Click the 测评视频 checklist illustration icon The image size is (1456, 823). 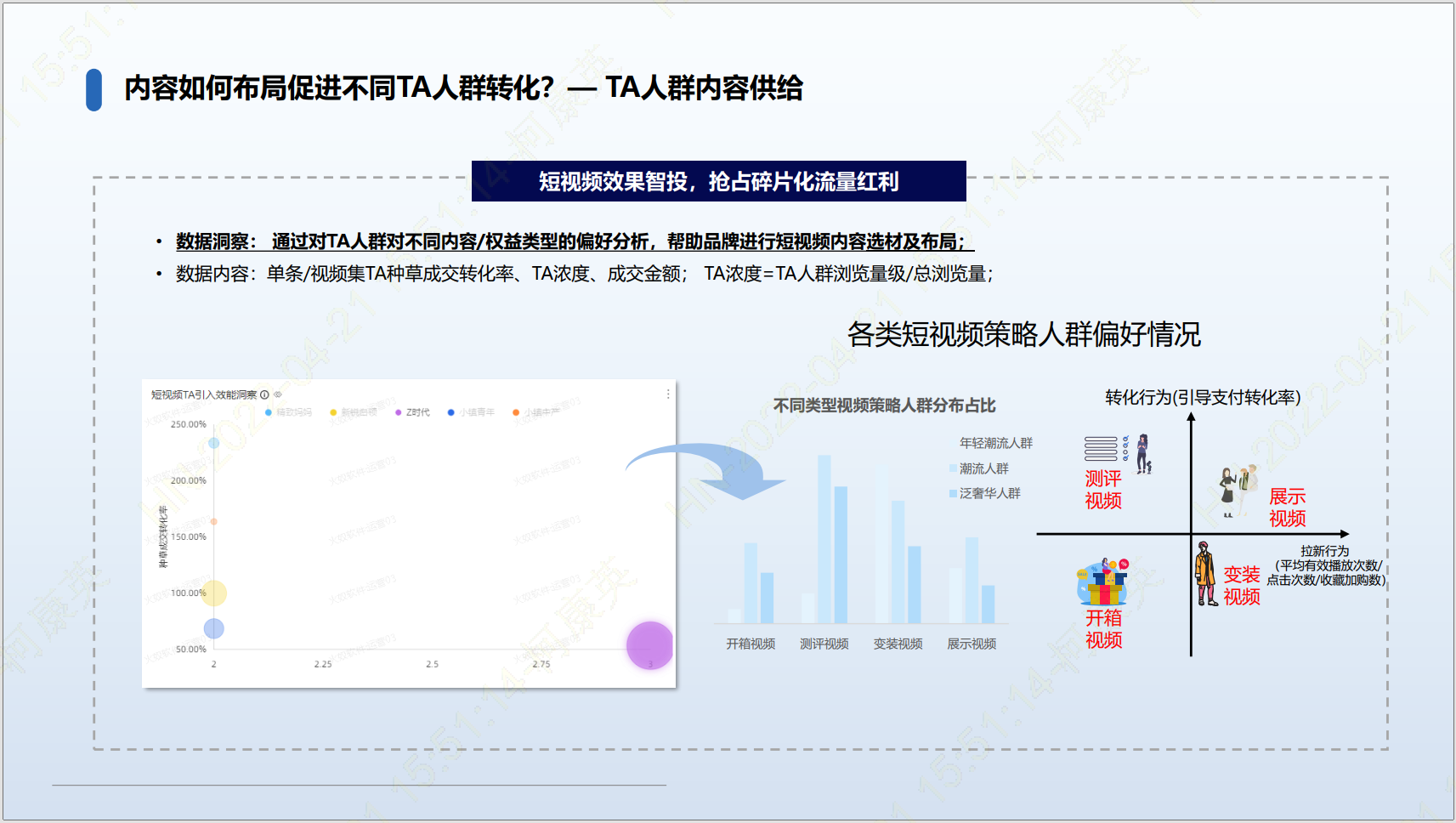1119,453
